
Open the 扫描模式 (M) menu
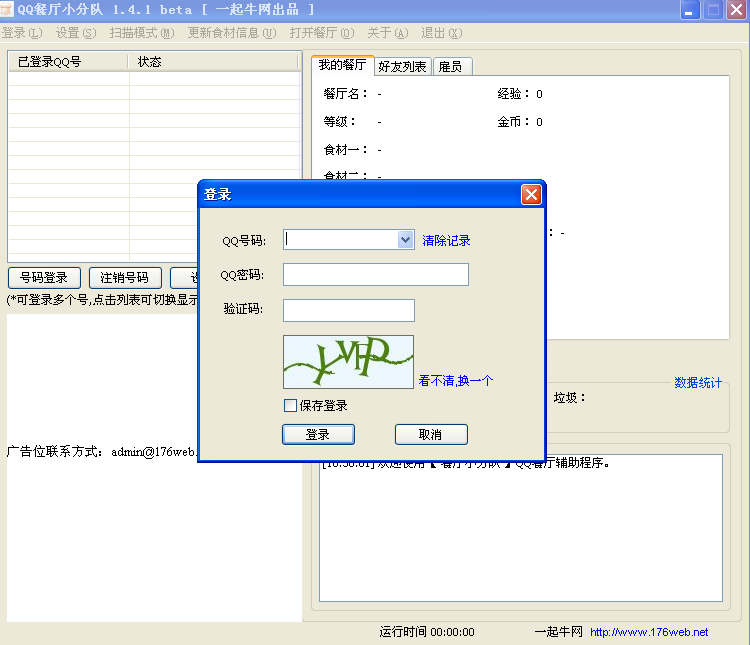pos(142,33)
